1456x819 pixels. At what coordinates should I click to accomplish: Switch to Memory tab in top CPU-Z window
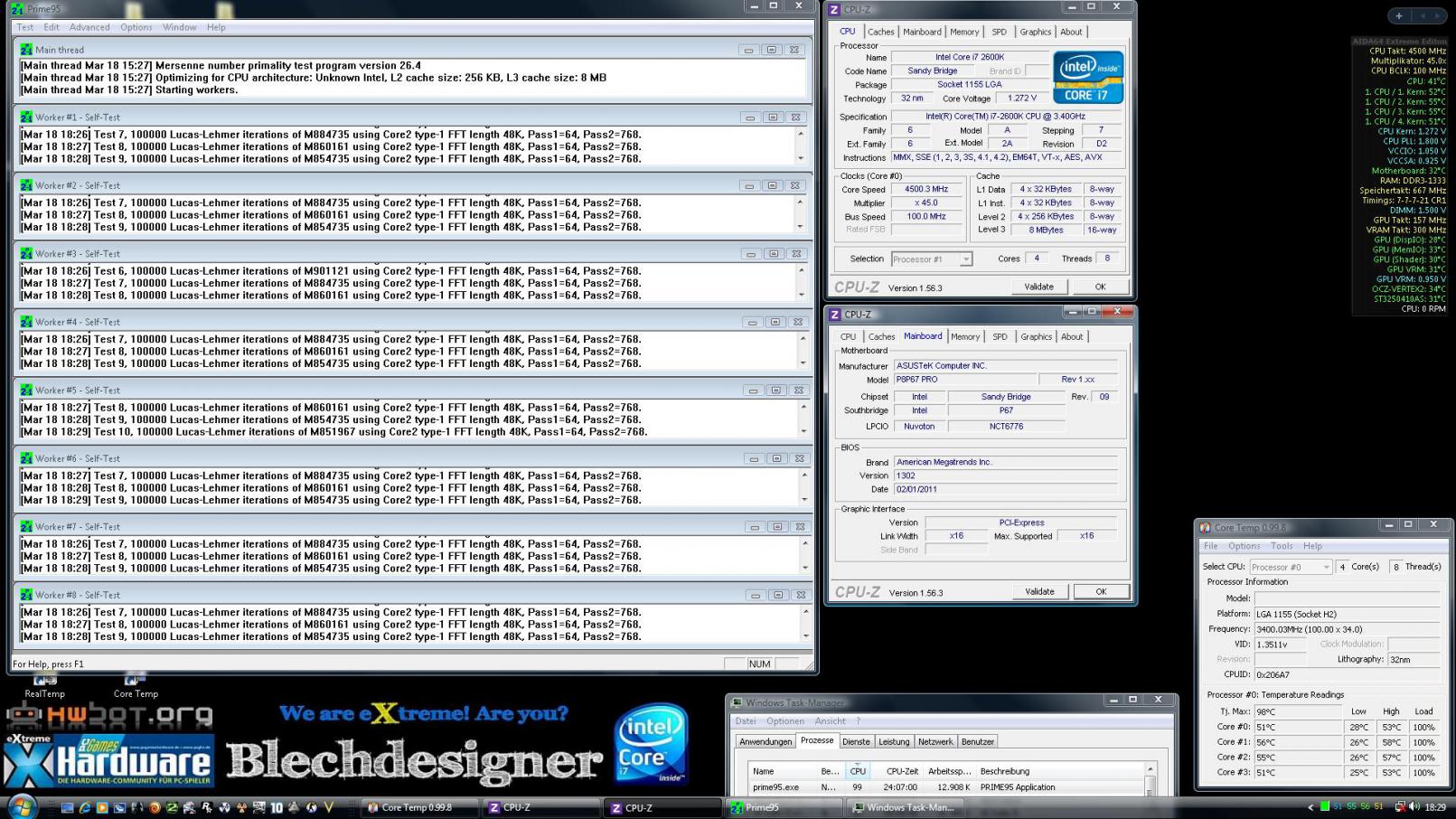tap(963, 32)
